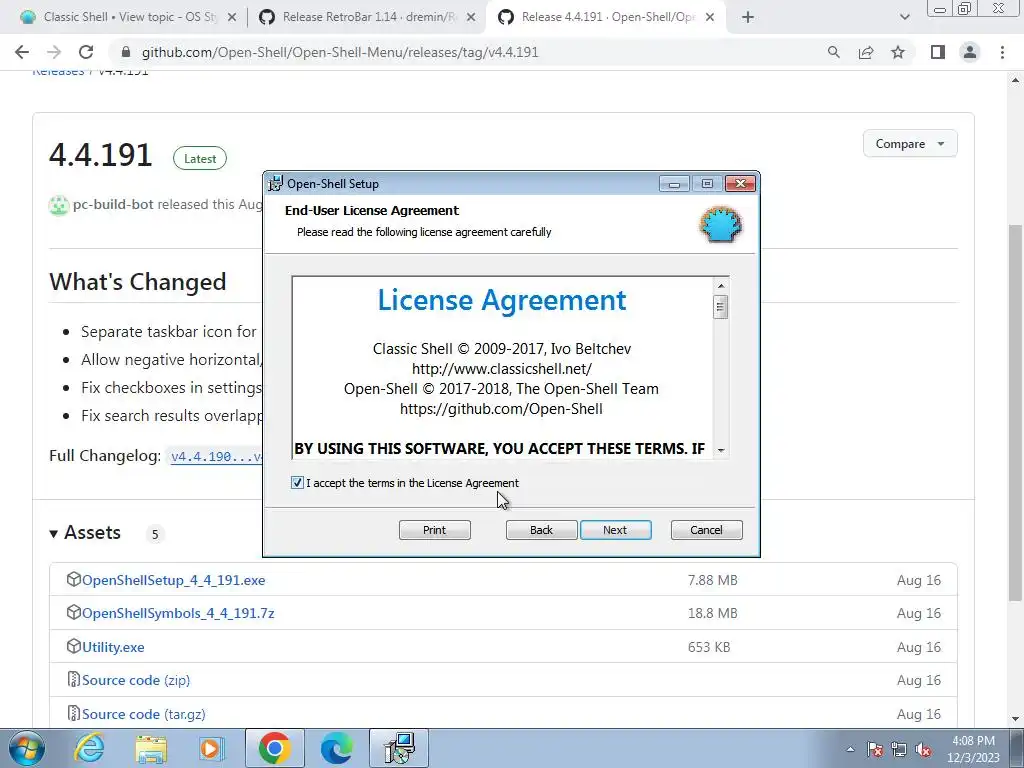
Task: Click the pc-build-bot author link
Action: coord(113,204)
